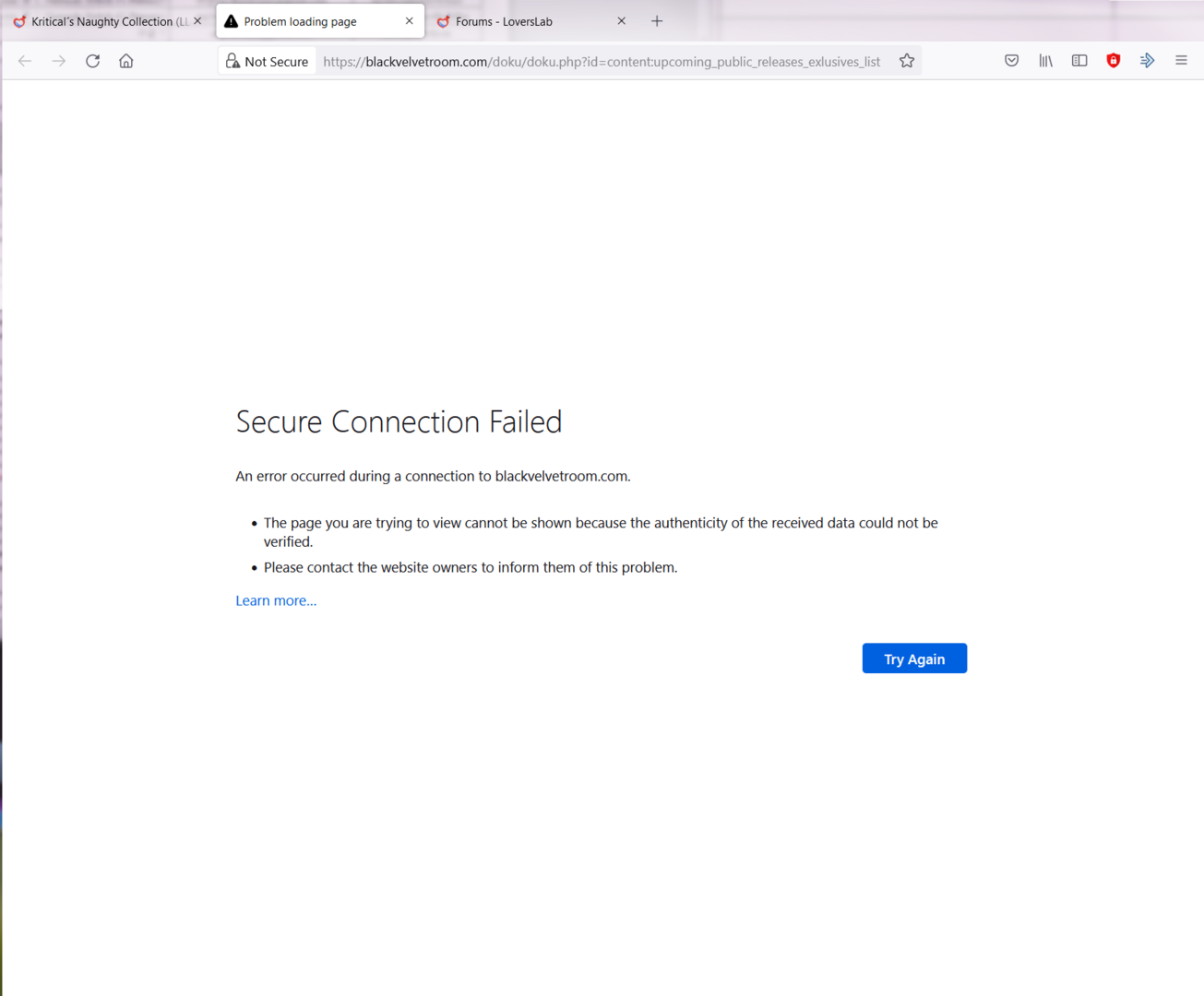Image resolution: width=1204 pixels, height=996 pixels.
Task: Click the Not Secure lock indicator
Action: tap(268, 61)
